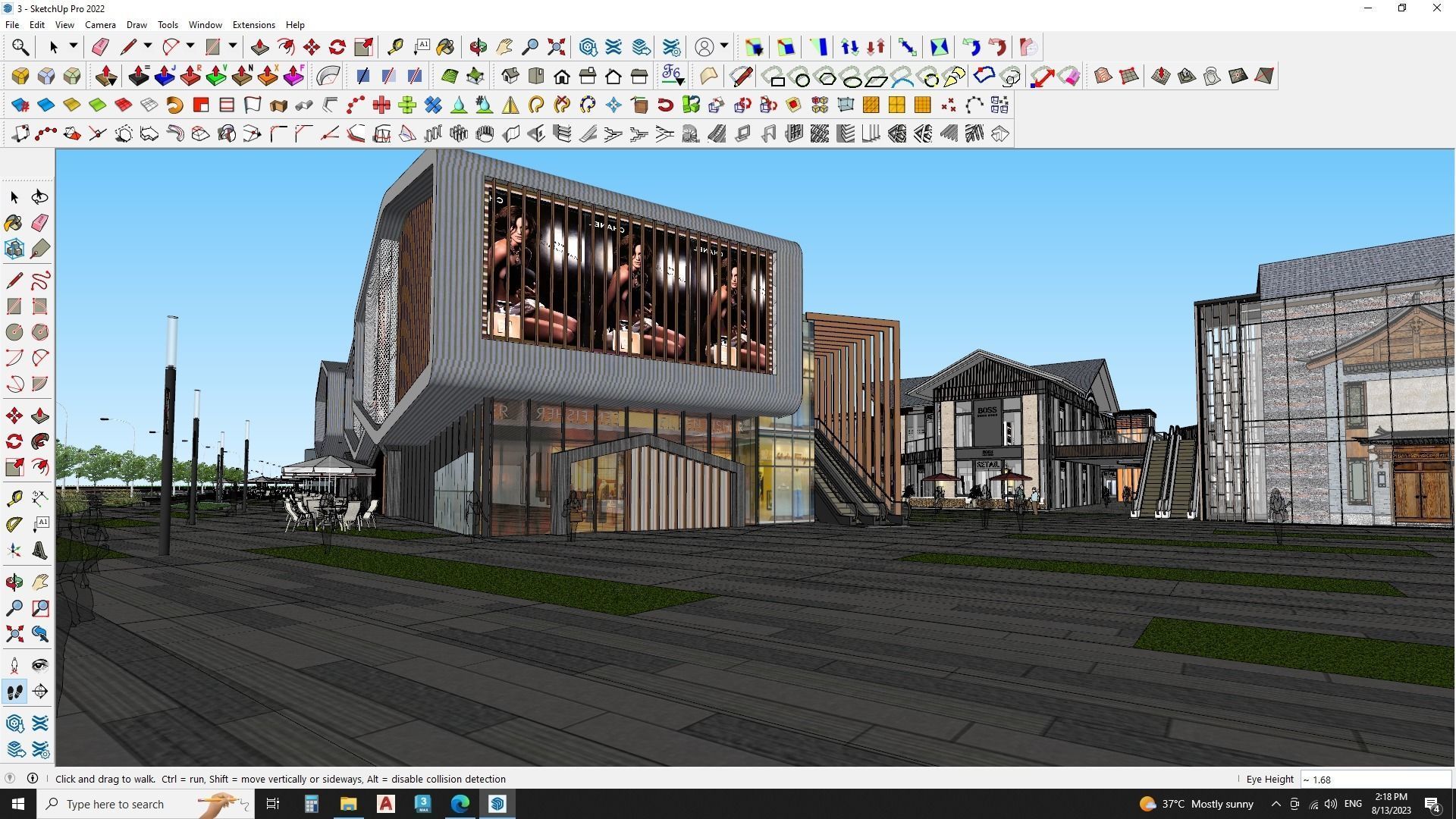The width and height of the screenshot is (1456, 819).
Task: Select the Paint Bucket tool in top toolbar
Action: coord(446,47)
